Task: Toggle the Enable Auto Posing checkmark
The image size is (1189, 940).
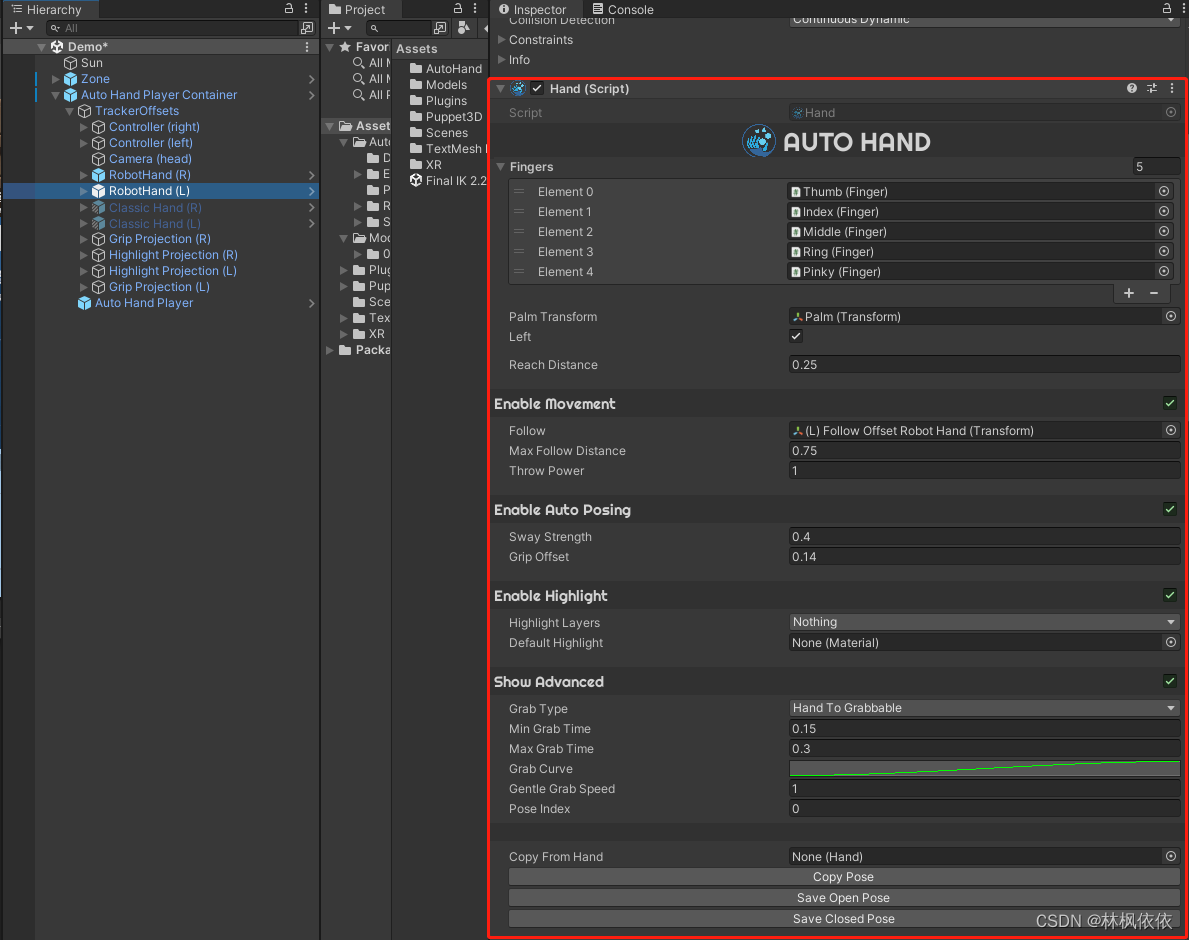Action: click(x=1170, y=509)
